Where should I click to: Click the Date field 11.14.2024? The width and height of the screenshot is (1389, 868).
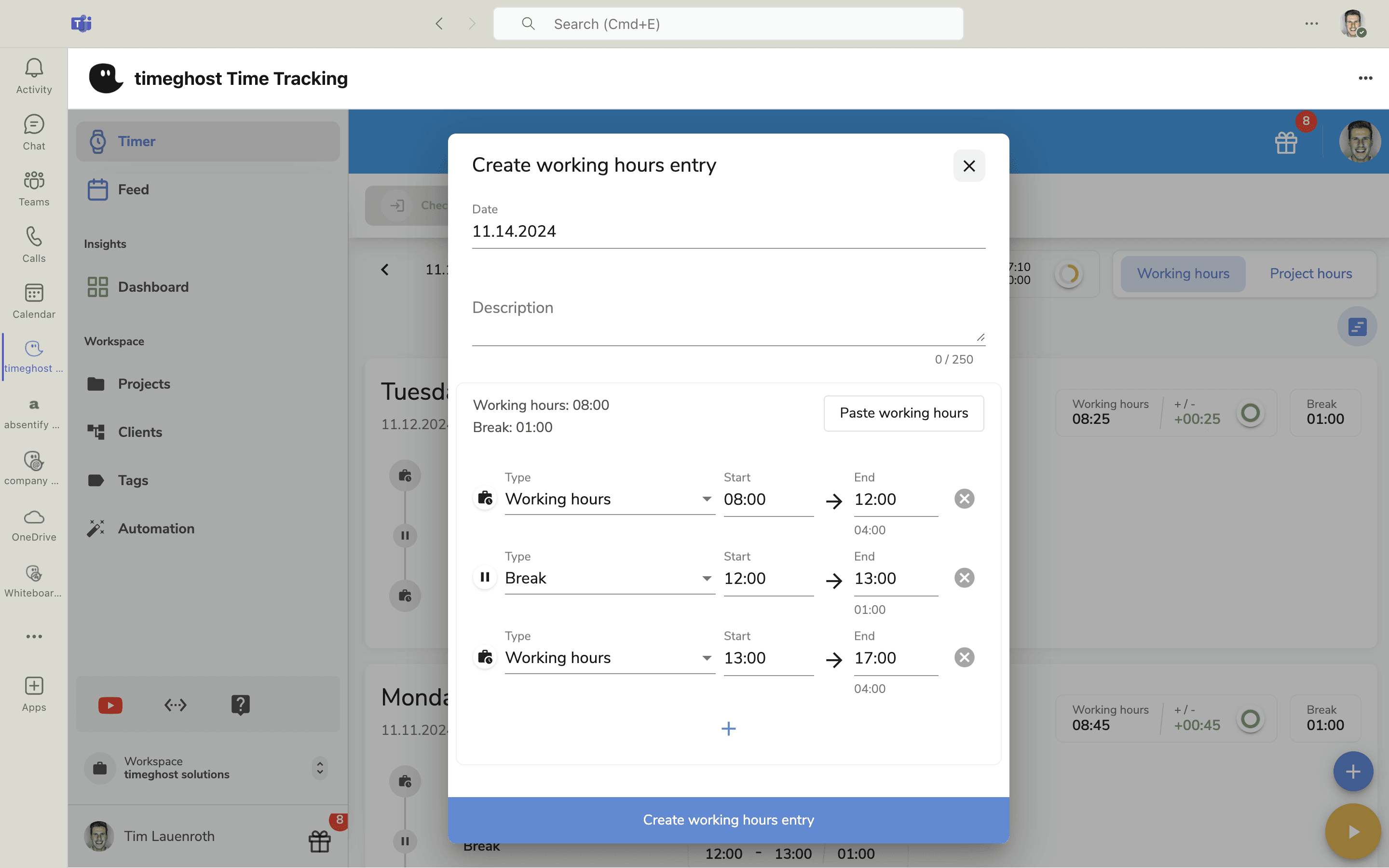click(728, 231)
